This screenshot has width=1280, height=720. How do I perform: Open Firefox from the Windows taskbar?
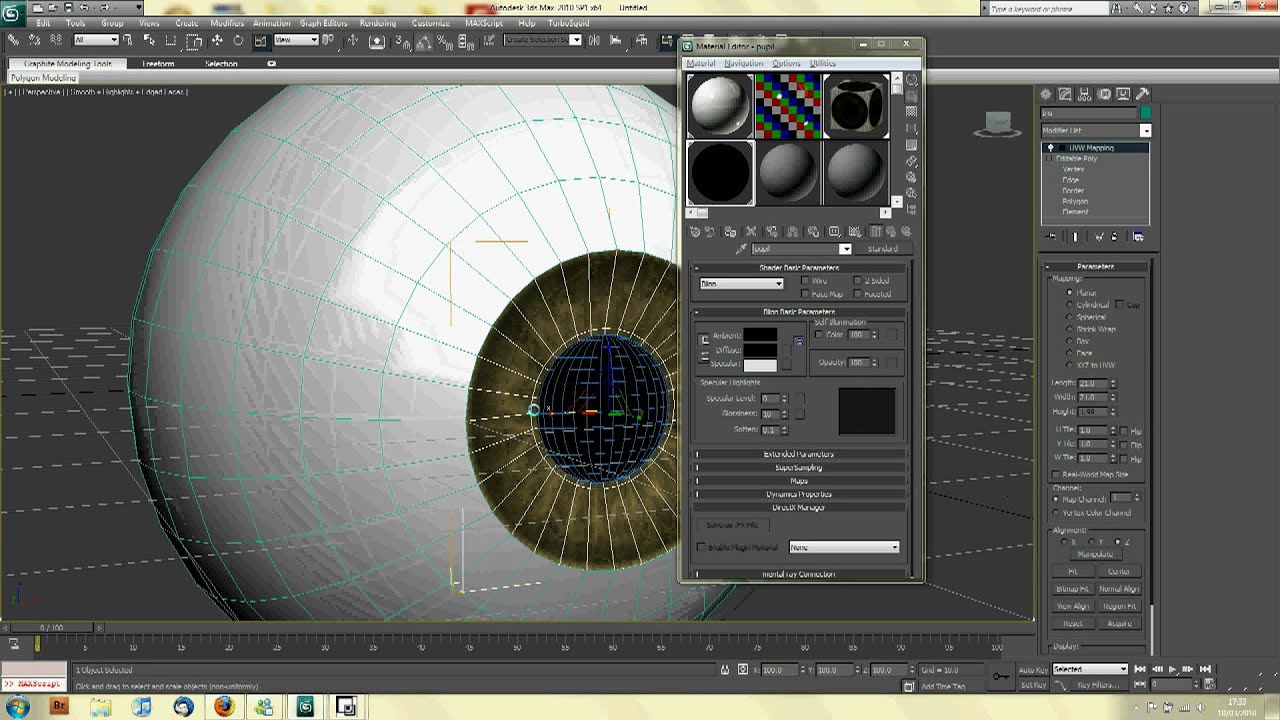223,706
